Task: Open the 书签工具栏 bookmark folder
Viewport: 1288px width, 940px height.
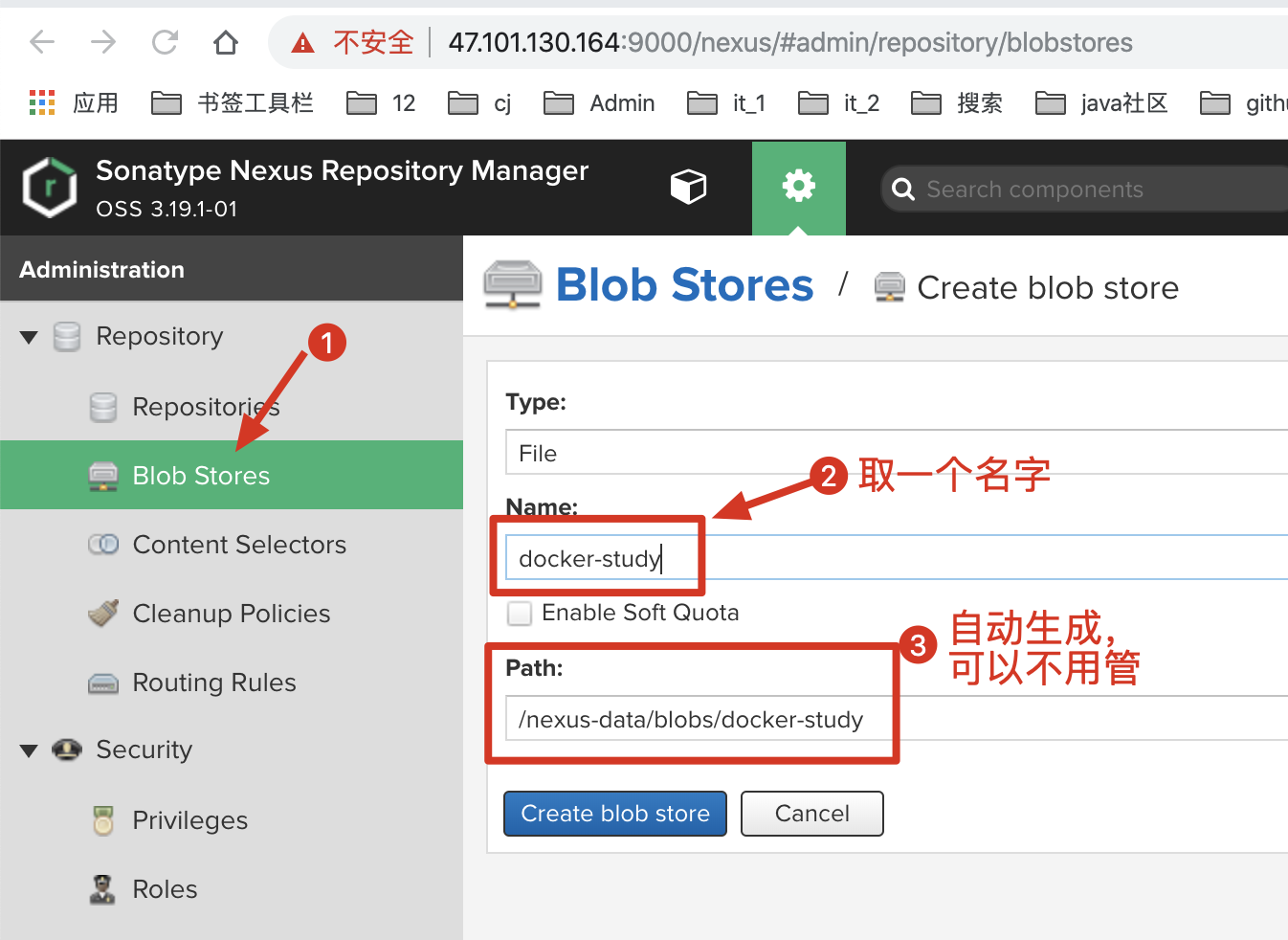Action: pos(233,102)
